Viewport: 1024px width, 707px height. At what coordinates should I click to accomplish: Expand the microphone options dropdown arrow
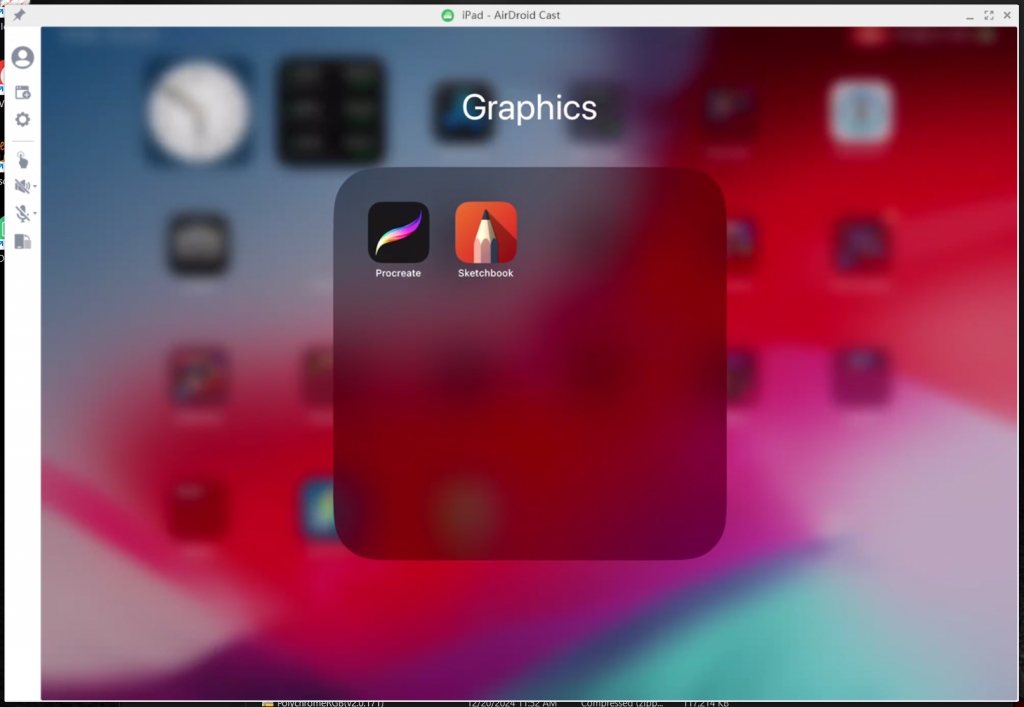(x=35, y=214)
